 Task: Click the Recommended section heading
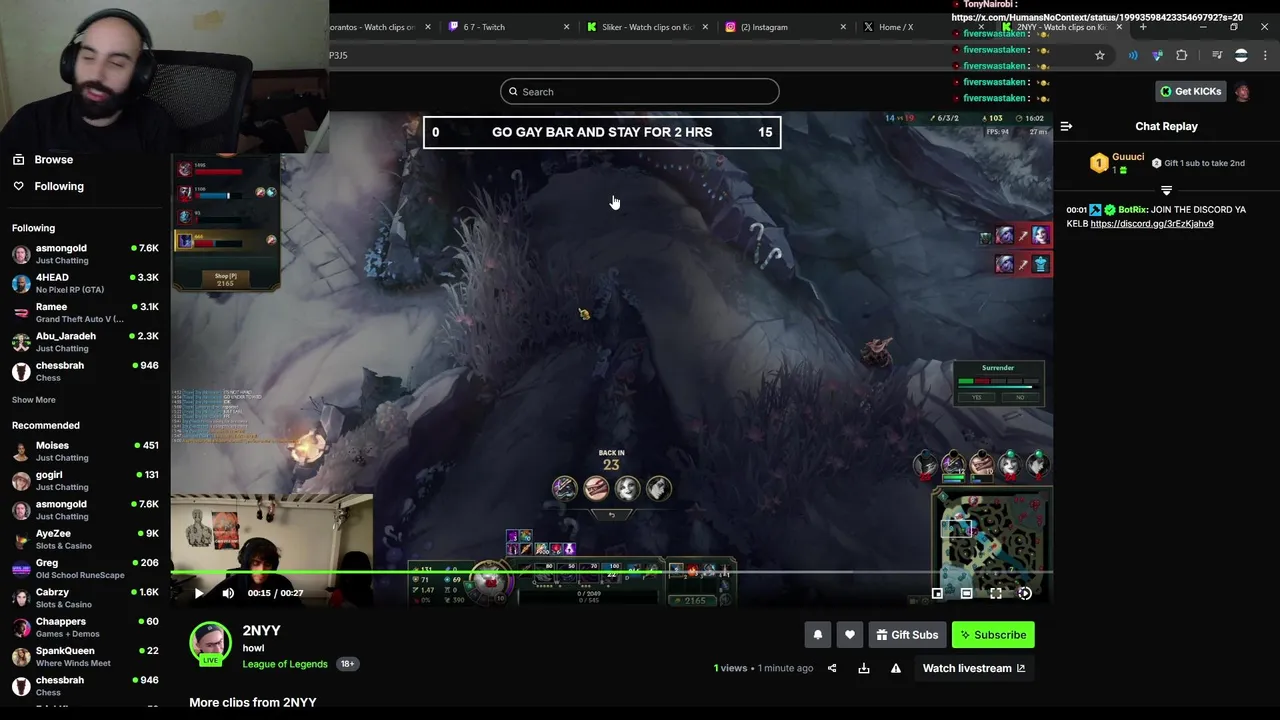coord(46,426)
